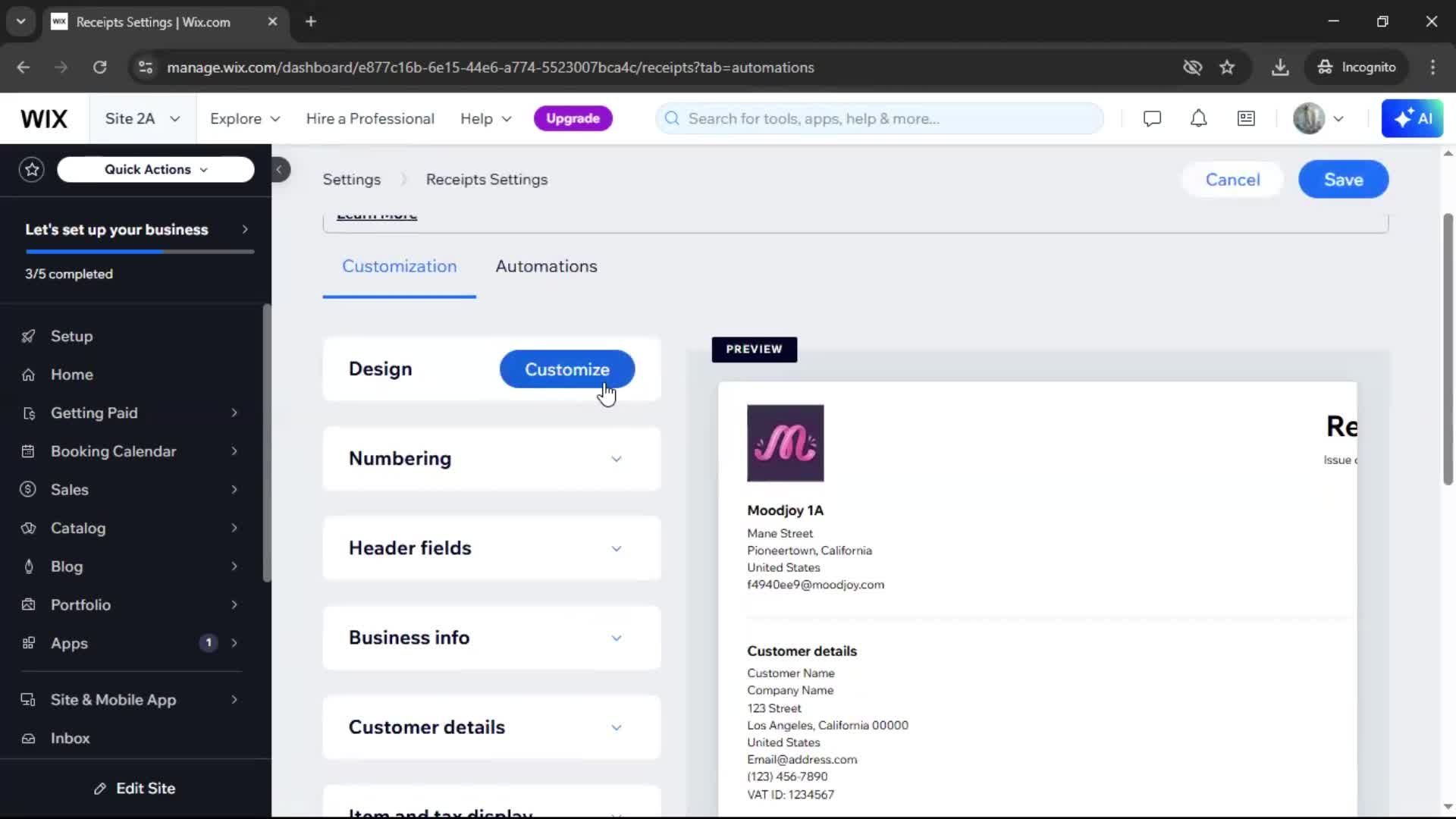Cancel the settings changes
This screenshot has height=819, width=1456.
(x=1232, y=180)
